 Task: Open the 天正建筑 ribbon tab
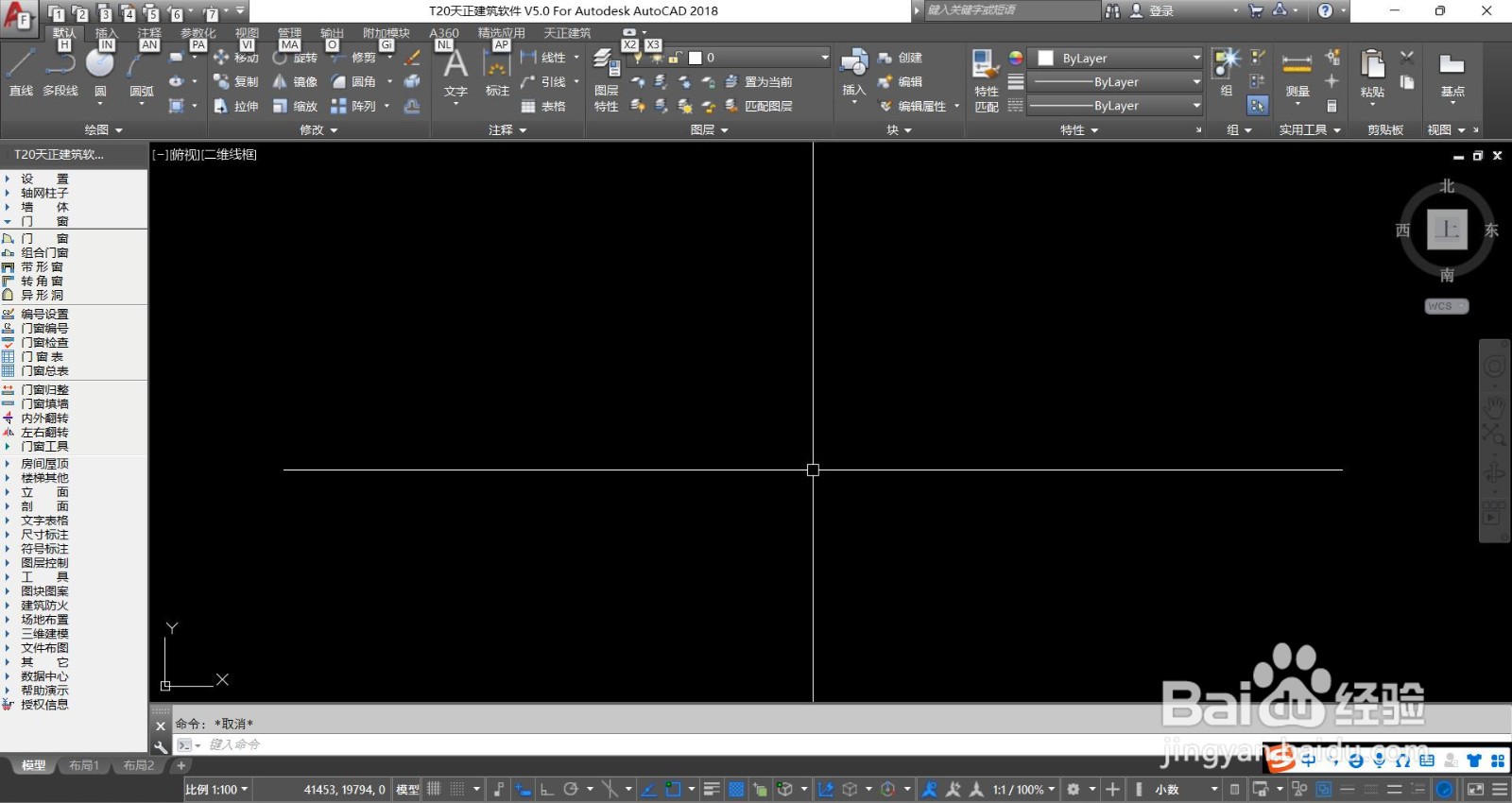(567, 33)
